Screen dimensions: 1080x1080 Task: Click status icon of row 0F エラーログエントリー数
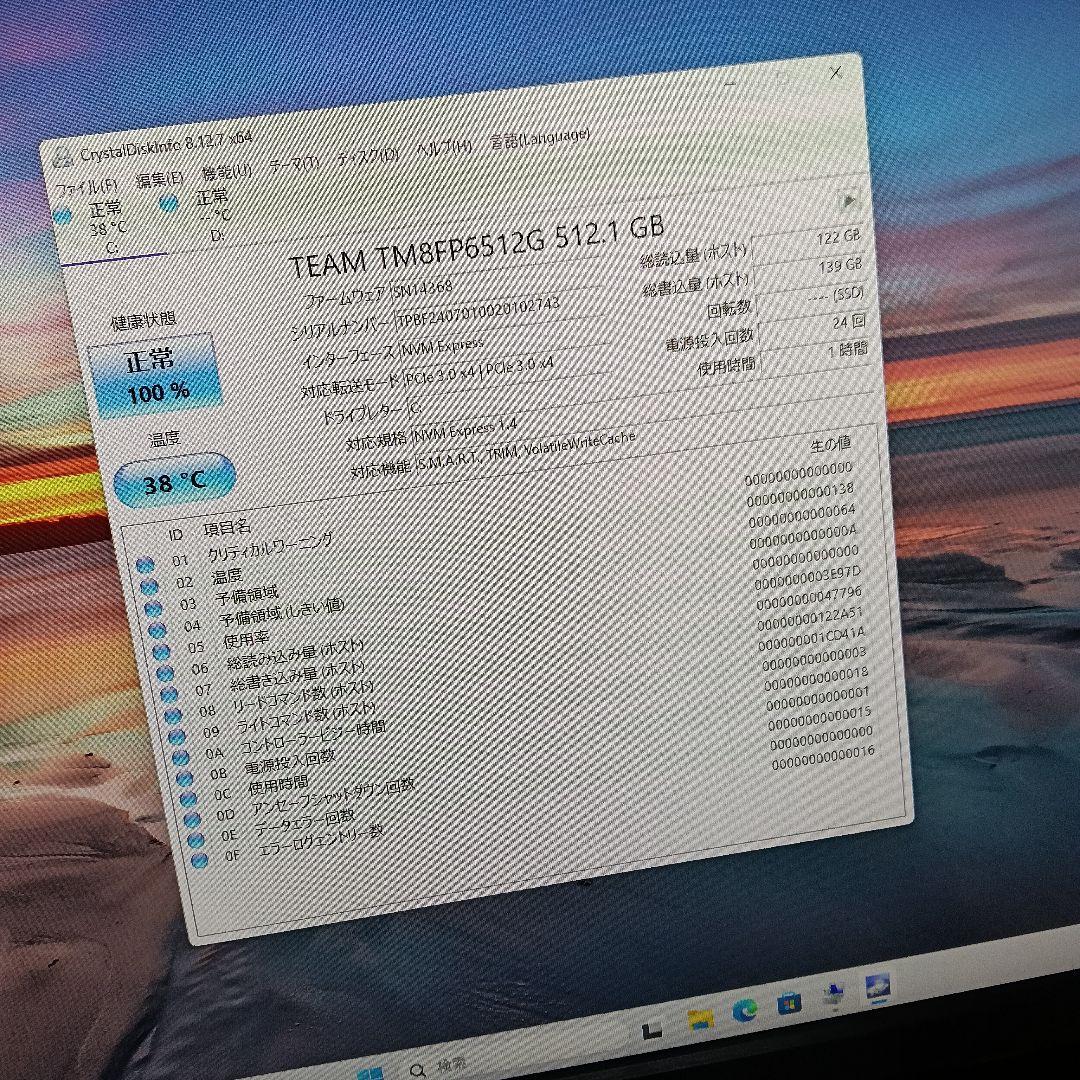(199, 860)
